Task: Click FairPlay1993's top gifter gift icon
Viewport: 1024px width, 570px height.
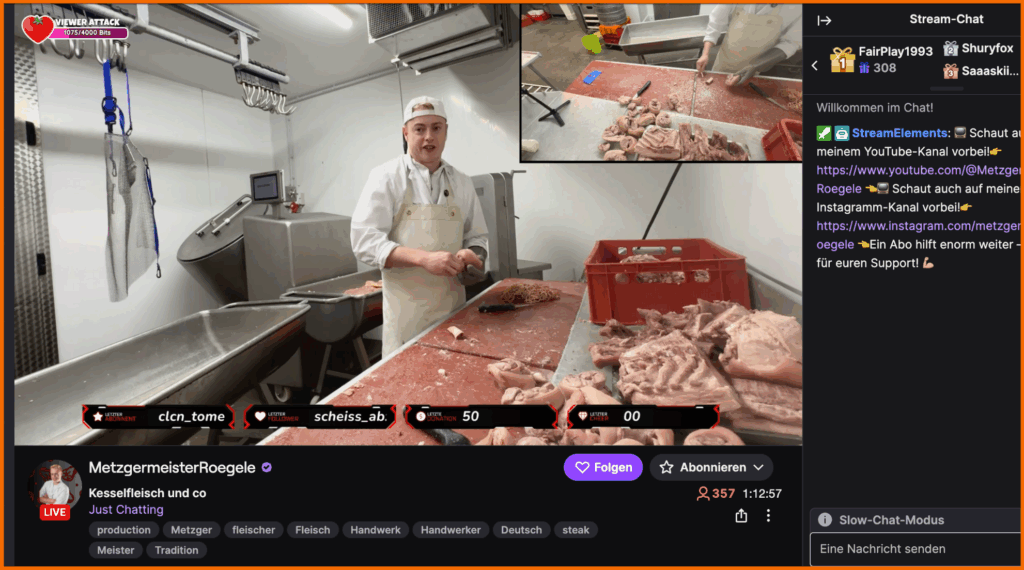Action: click(x=842, y=59)
